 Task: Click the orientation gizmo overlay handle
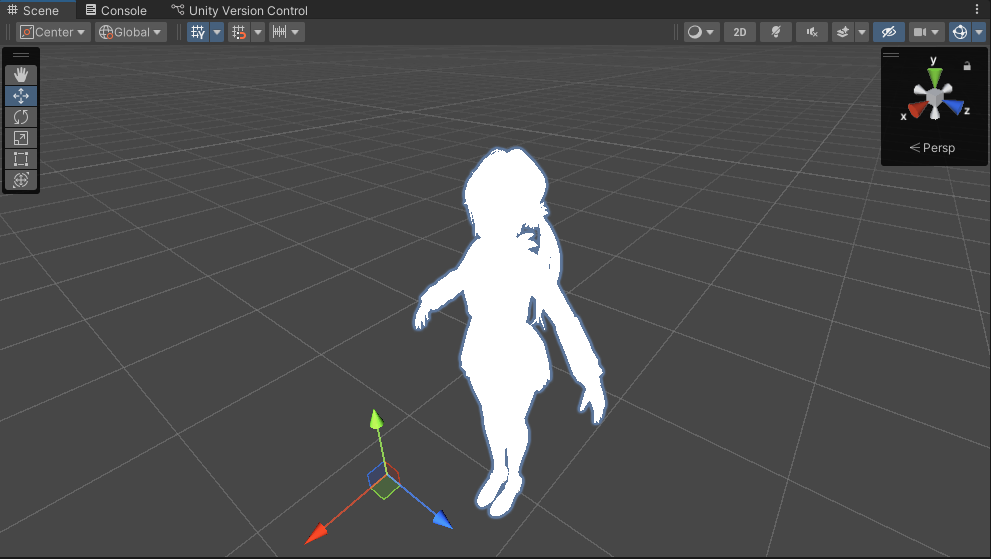(x=891, y=54)
